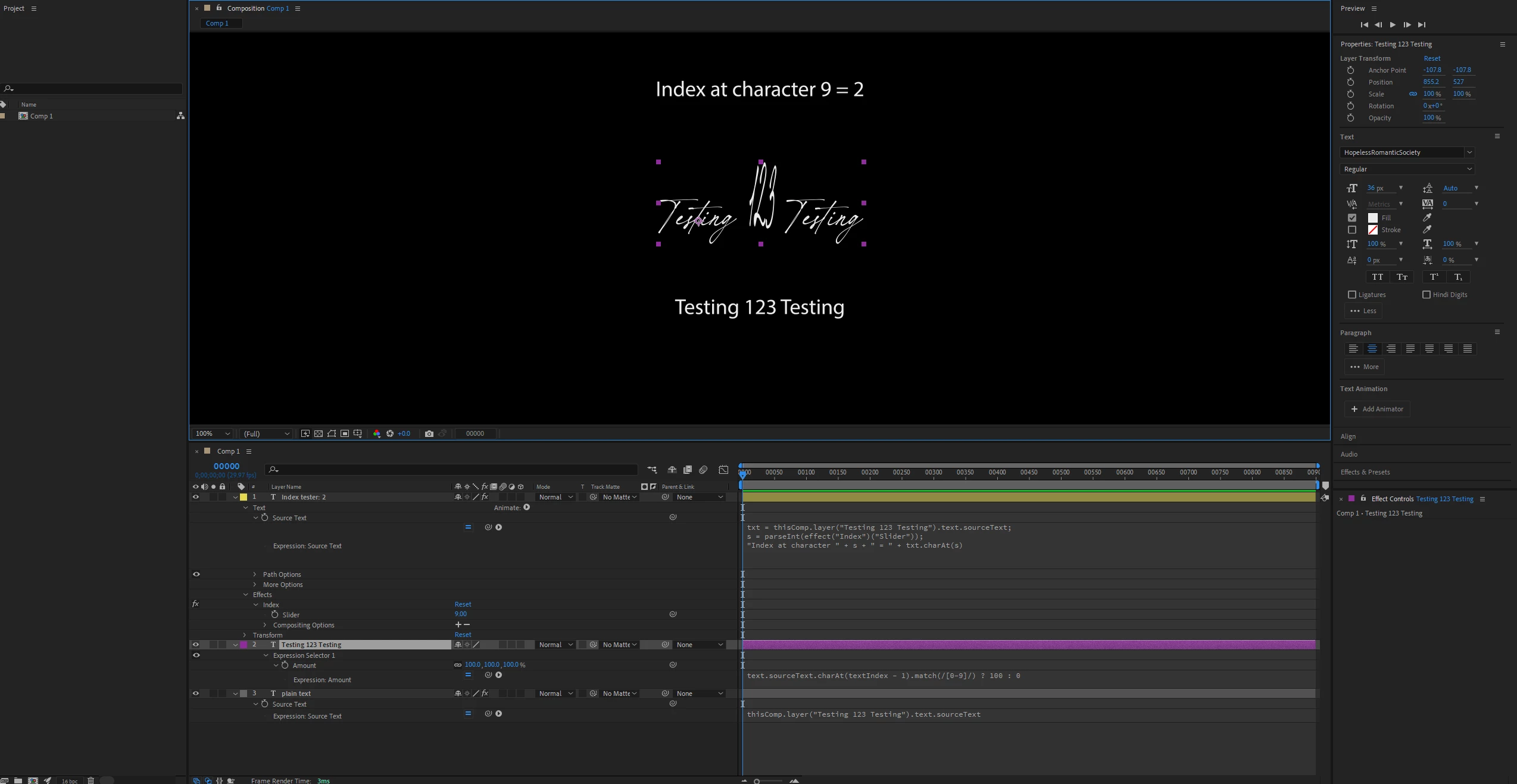The image size is (1517, 784).
Task: Open the HopelessRomanticSociety font dropdown
Action: click(x=1469, y=152)
